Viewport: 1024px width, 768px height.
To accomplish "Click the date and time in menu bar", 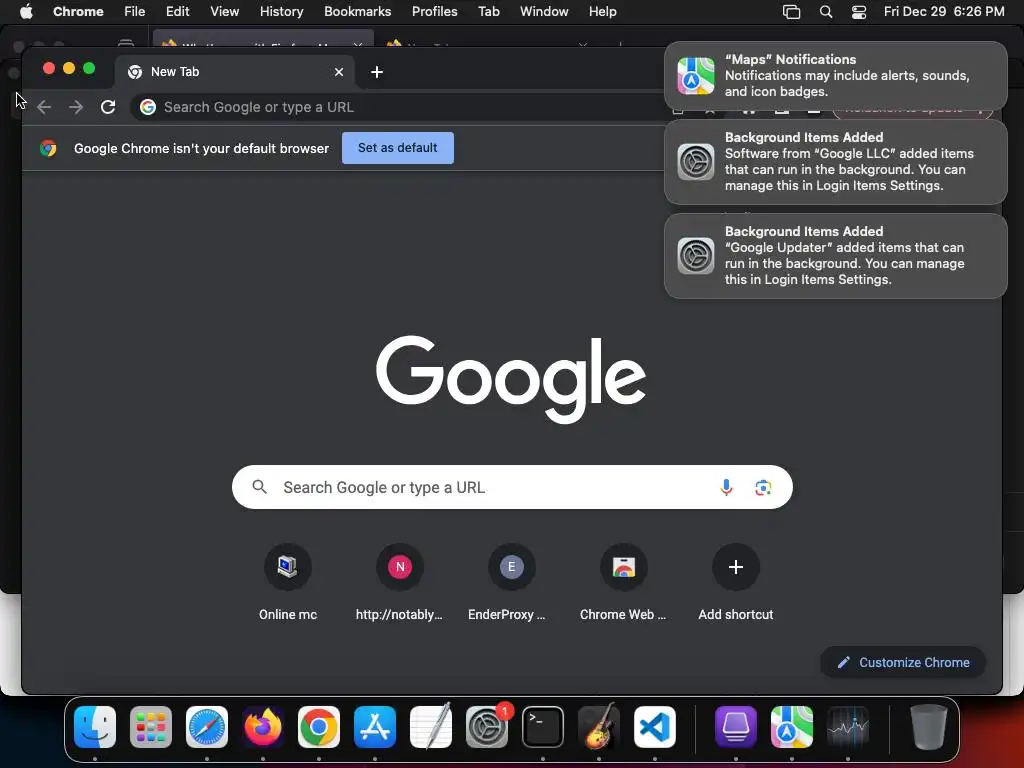I will (x=944, y=12).
